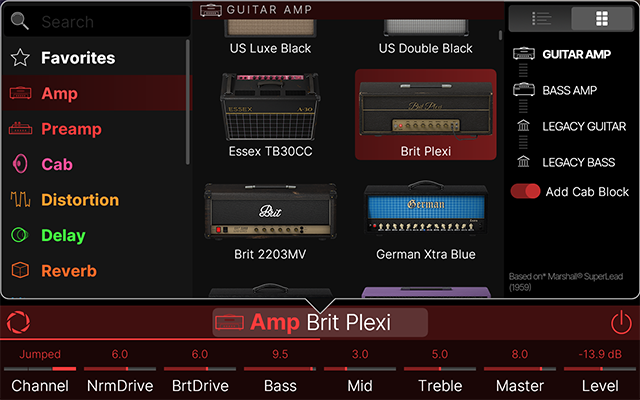Click the Level parameter slider
Viewport: 640px width, 400px height.
coord(600,369)
